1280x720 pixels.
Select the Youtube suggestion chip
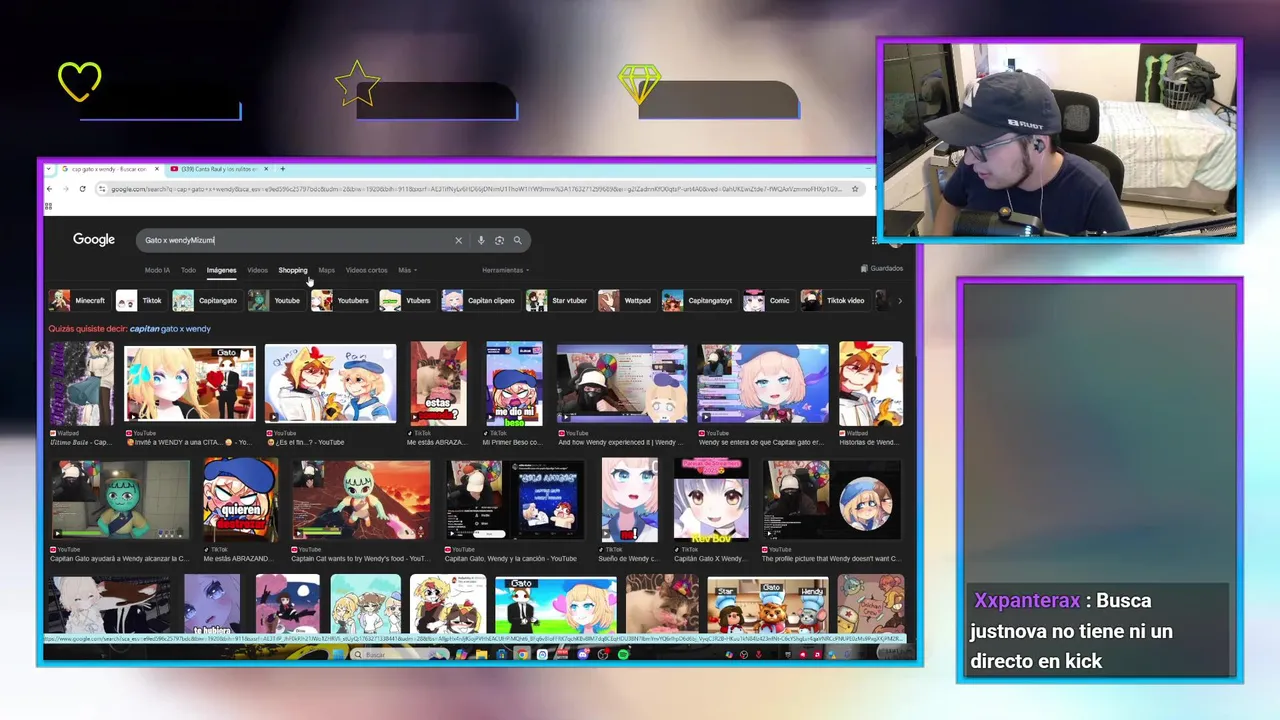(275, 301)
